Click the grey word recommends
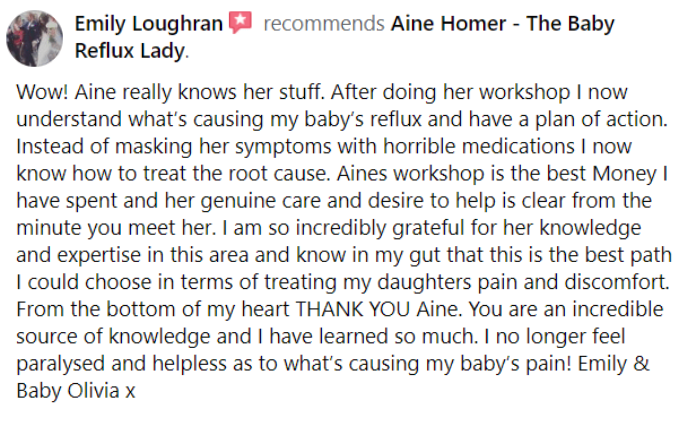Screen dimensions: 697x423 pyautogui.click(x=324, y=24)
